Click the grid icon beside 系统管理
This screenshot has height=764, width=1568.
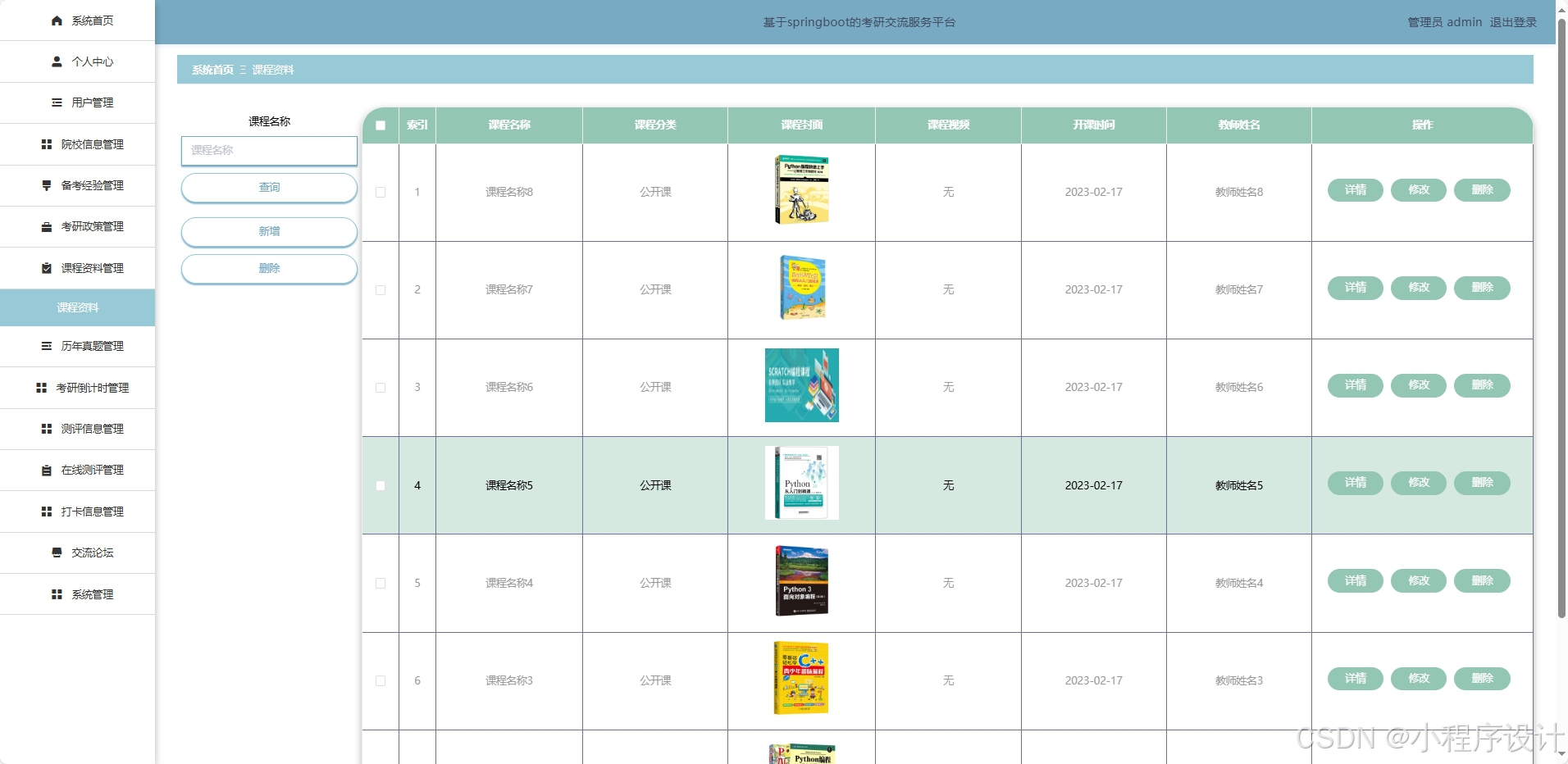point(57,594)
